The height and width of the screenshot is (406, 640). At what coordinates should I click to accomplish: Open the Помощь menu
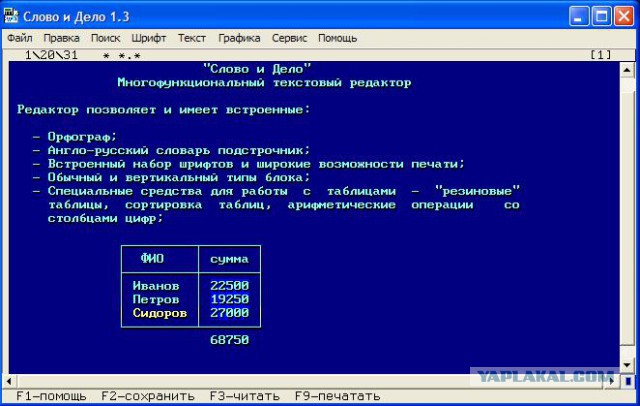[338, 38]
